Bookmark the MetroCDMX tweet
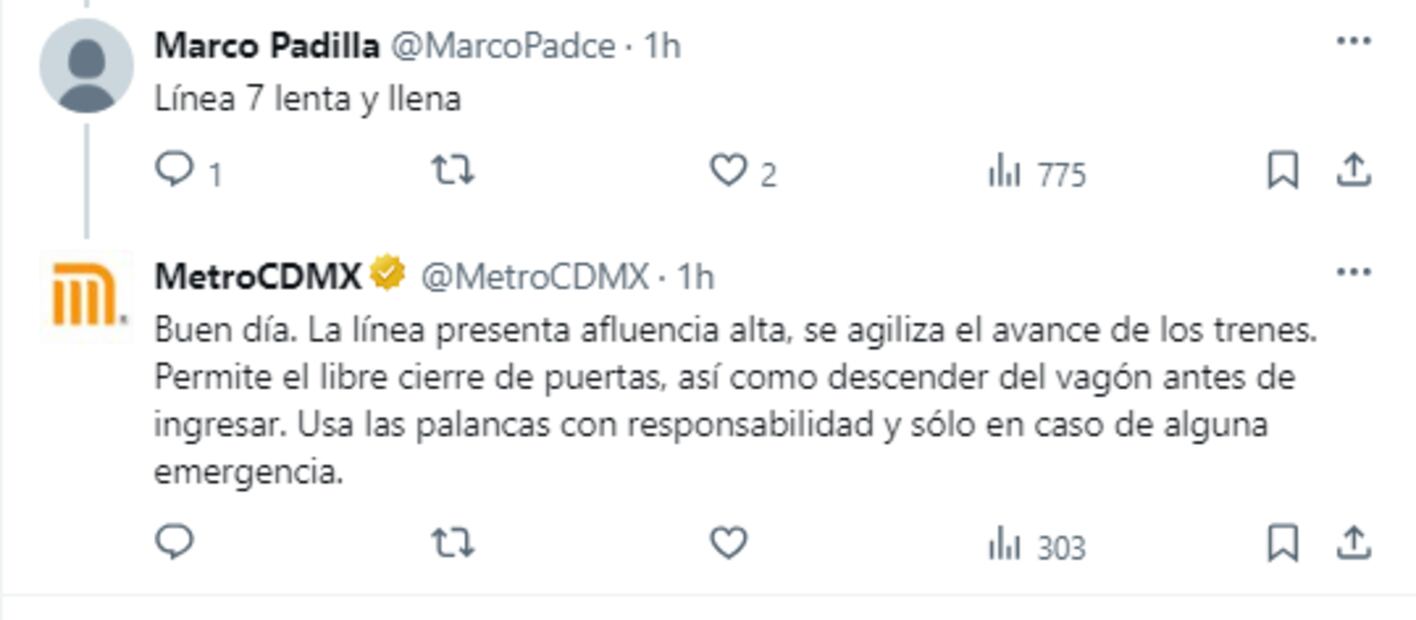 click(1282, 543)
